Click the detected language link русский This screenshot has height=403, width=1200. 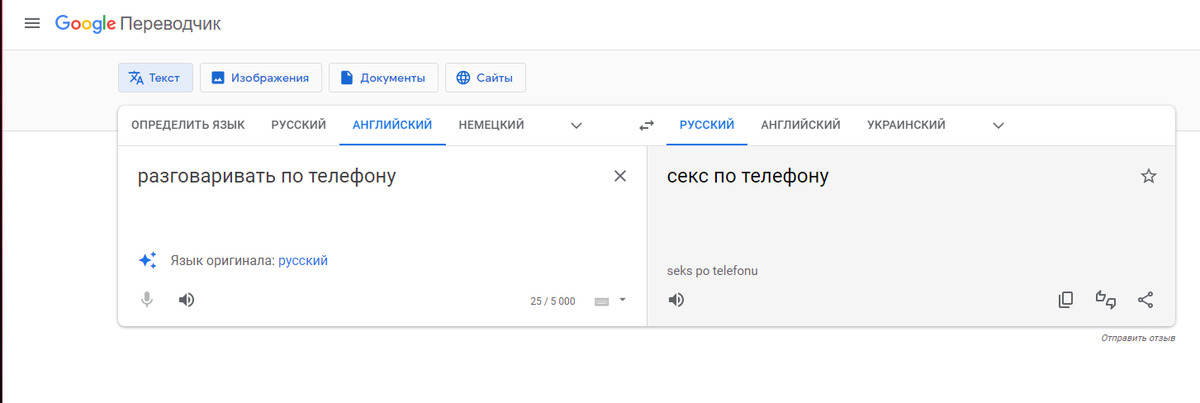303,261
